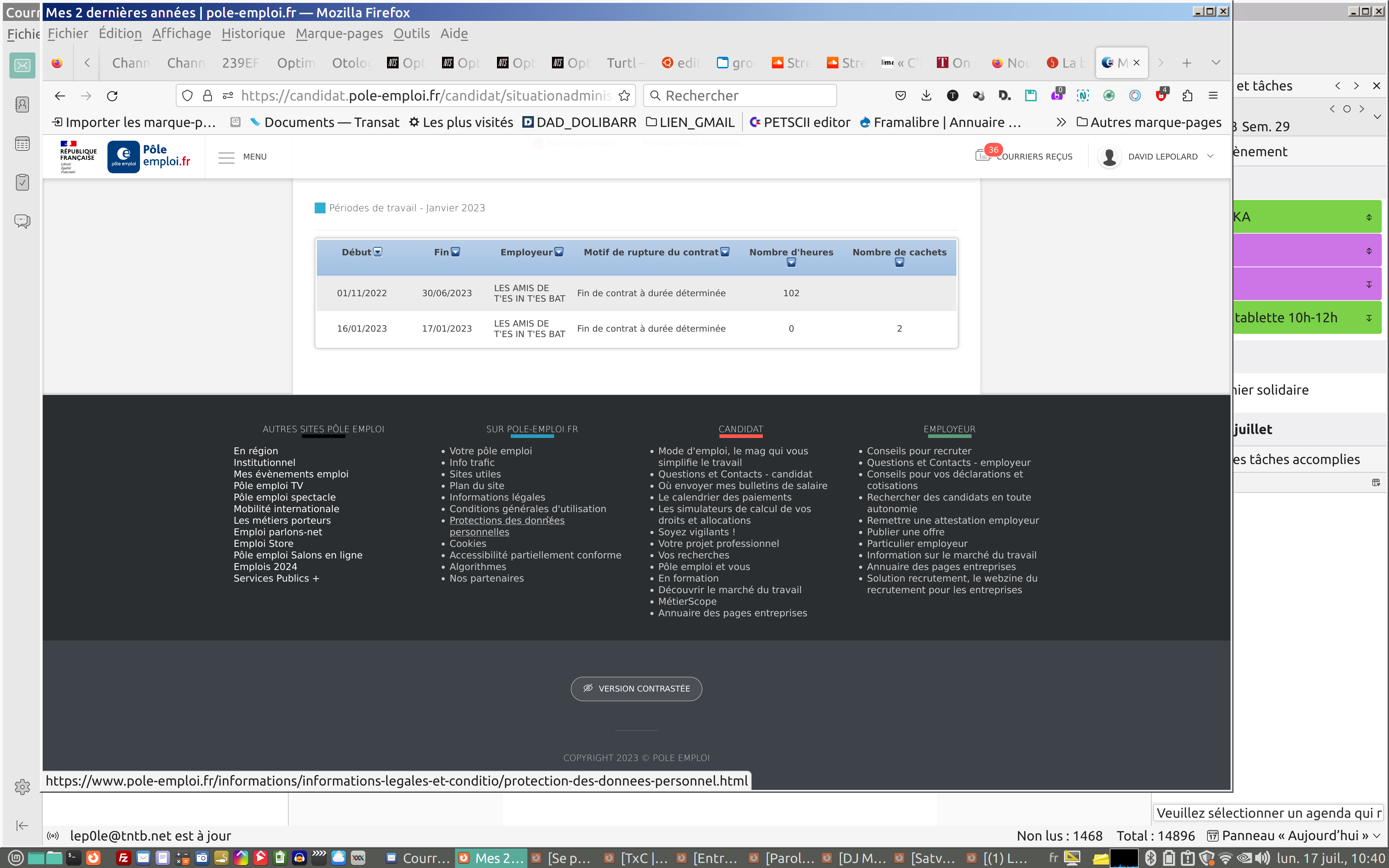Click the Firefox reload page icon
Image resolution: width=1389 pixels, height=868 pixels.
point(112,96)
